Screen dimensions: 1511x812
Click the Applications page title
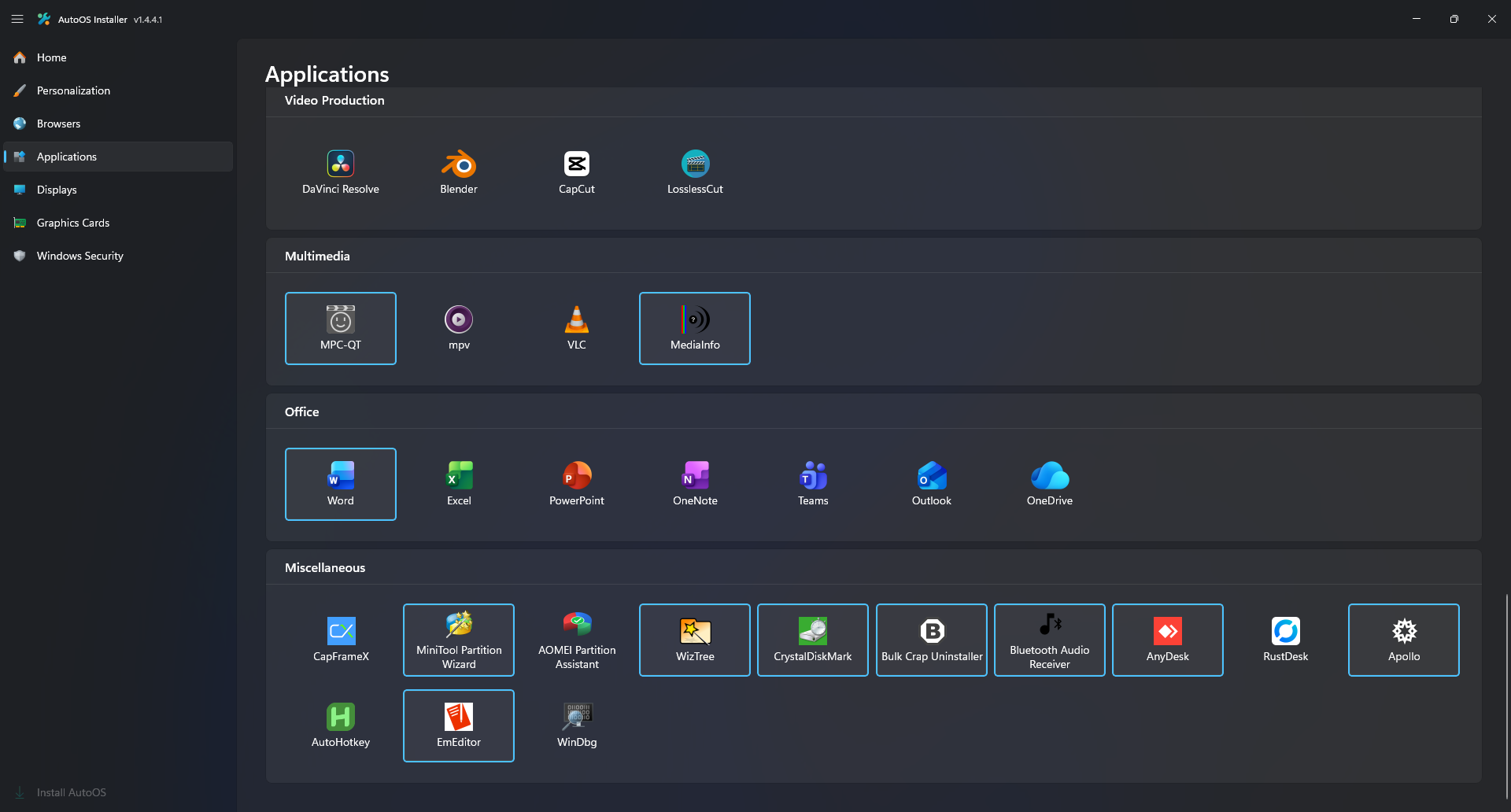[327, 74]
